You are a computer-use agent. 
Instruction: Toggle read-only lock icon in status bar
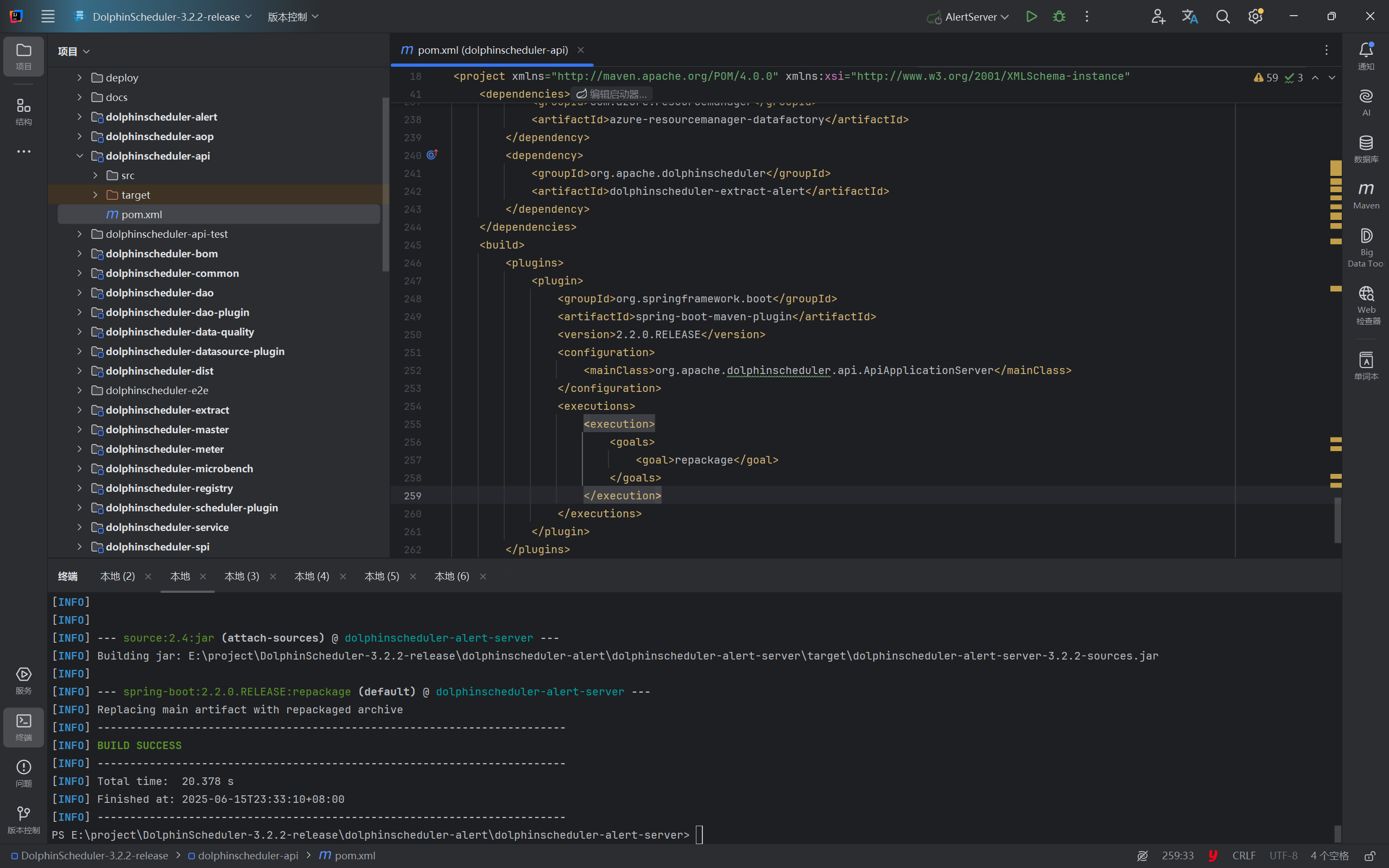[1369, 856]
